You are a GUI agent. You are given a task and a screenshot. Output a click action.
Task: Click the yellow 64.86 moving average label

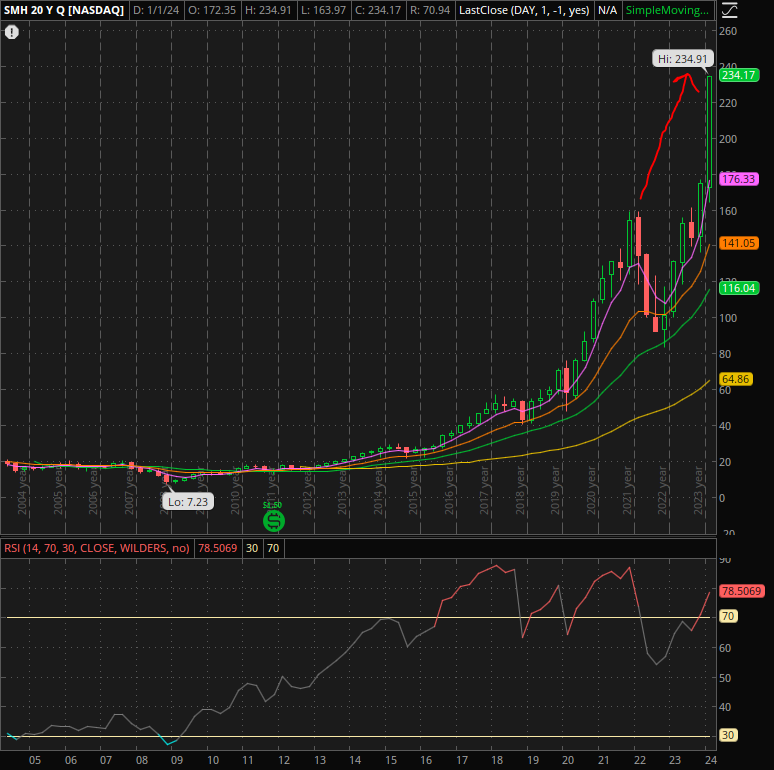[735, 379]
